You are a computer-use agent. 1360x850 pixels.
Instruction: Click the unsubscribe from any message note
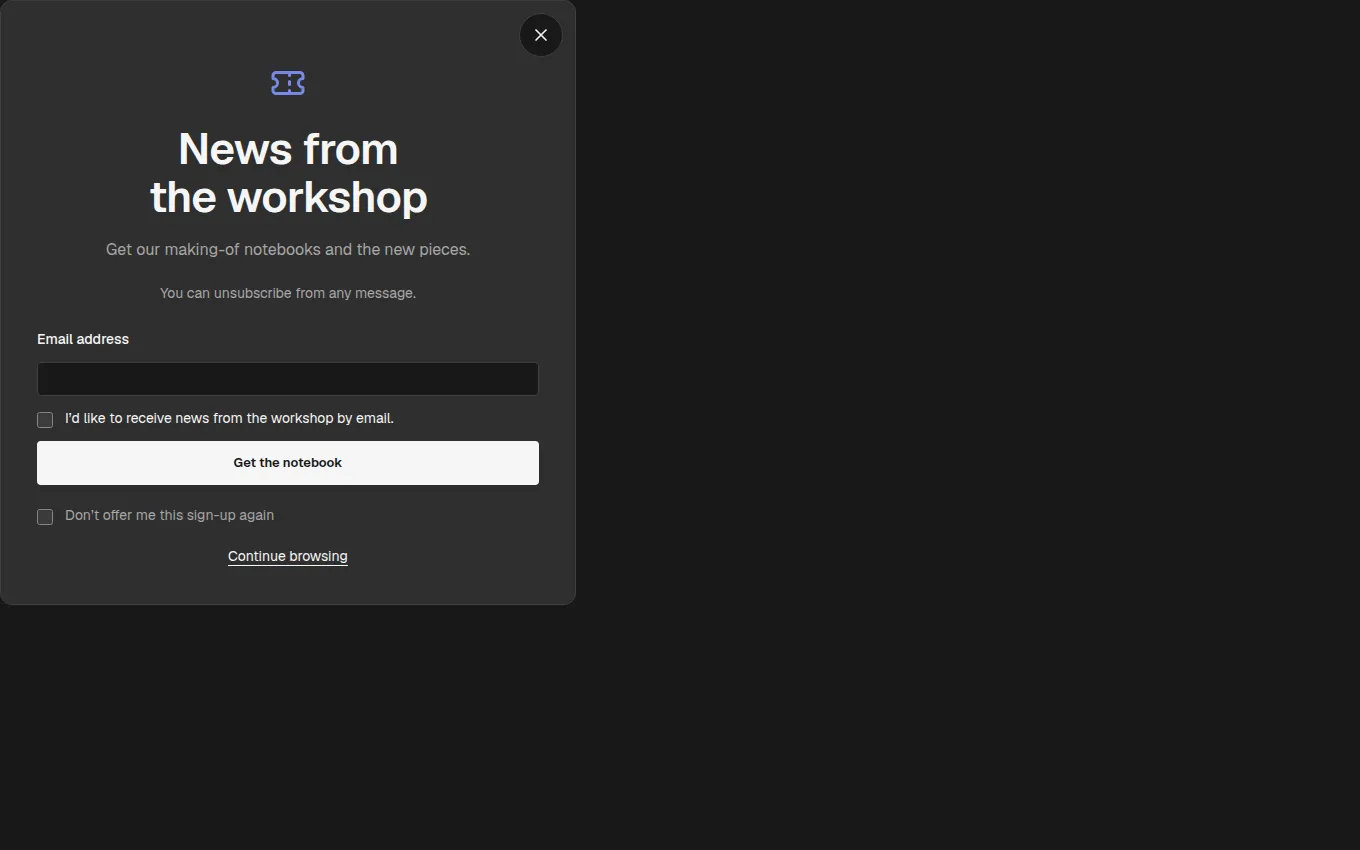[288, 293]
